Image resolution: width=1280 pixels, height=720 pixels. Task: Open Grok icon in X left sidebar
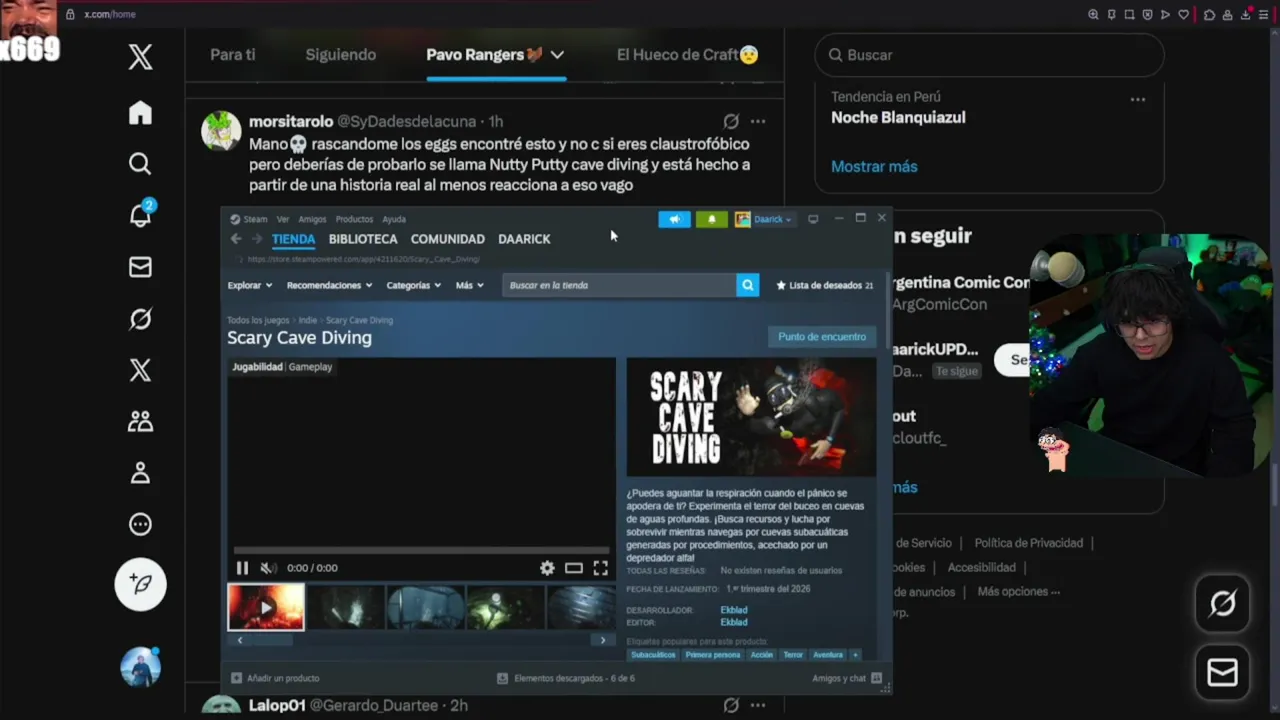[140, 319]
